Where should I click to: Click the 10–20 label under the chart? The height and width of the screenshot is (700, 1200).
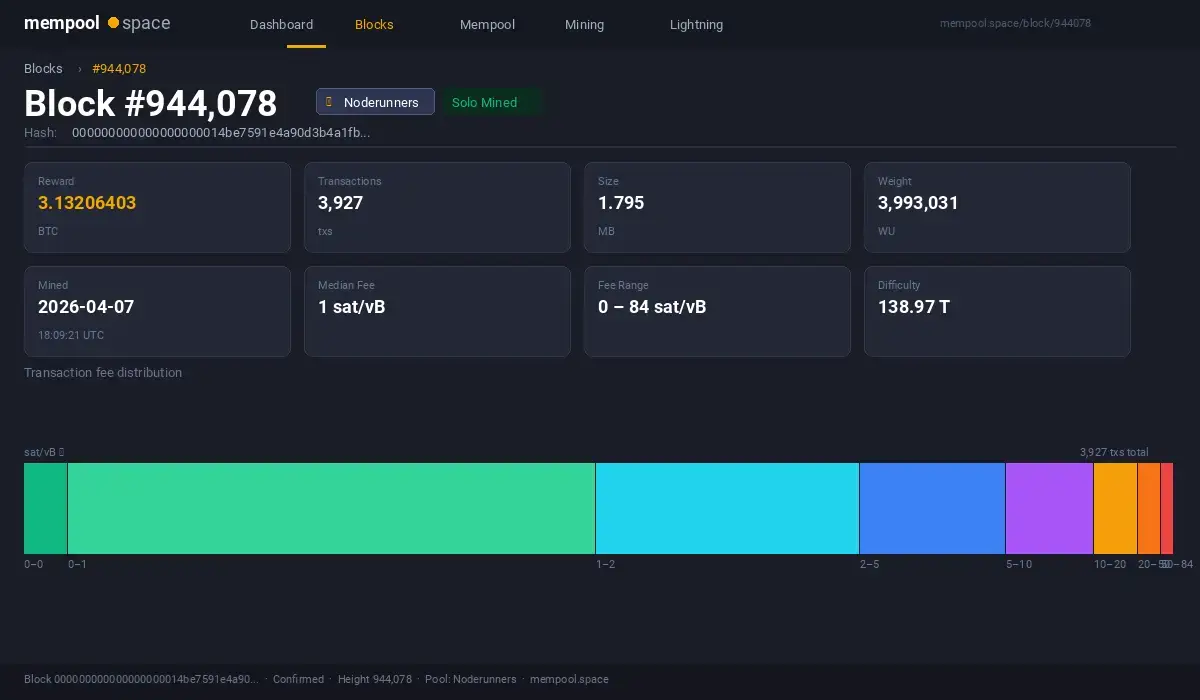point(1110,564)
